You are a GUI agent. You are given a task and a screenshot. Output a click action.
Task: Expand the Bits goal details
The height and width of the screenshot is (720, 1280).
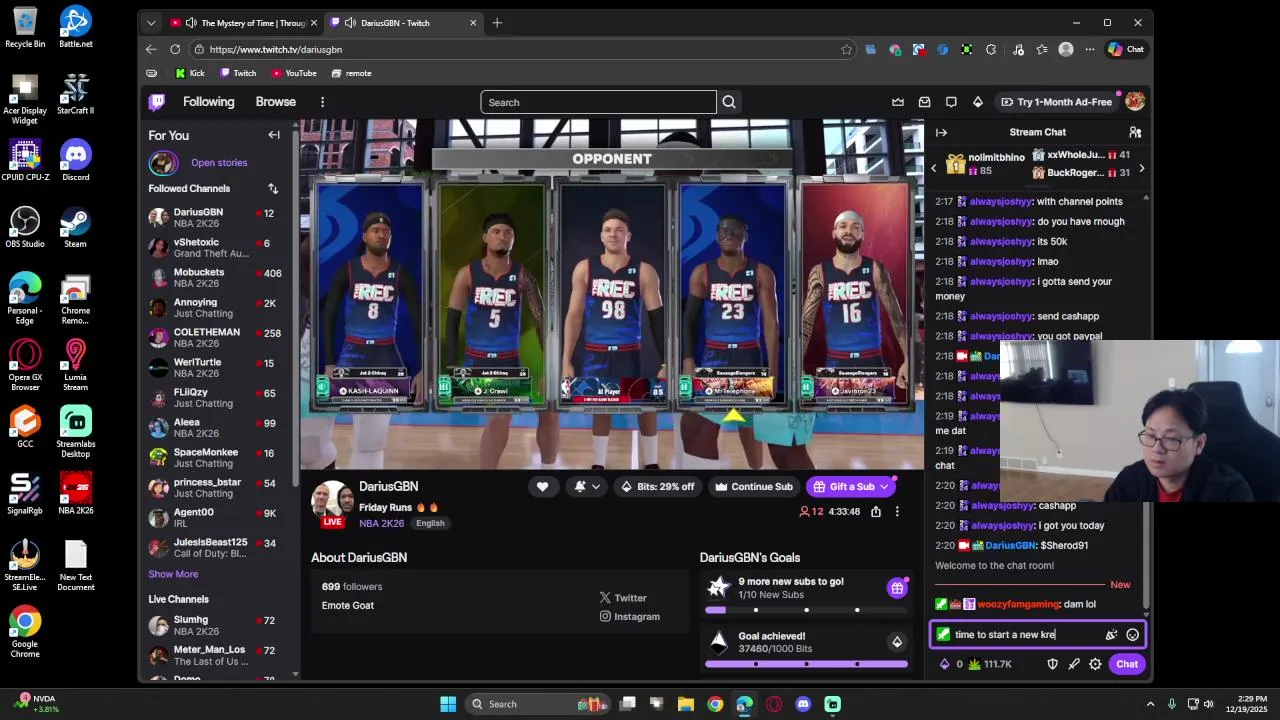point(897,642)
